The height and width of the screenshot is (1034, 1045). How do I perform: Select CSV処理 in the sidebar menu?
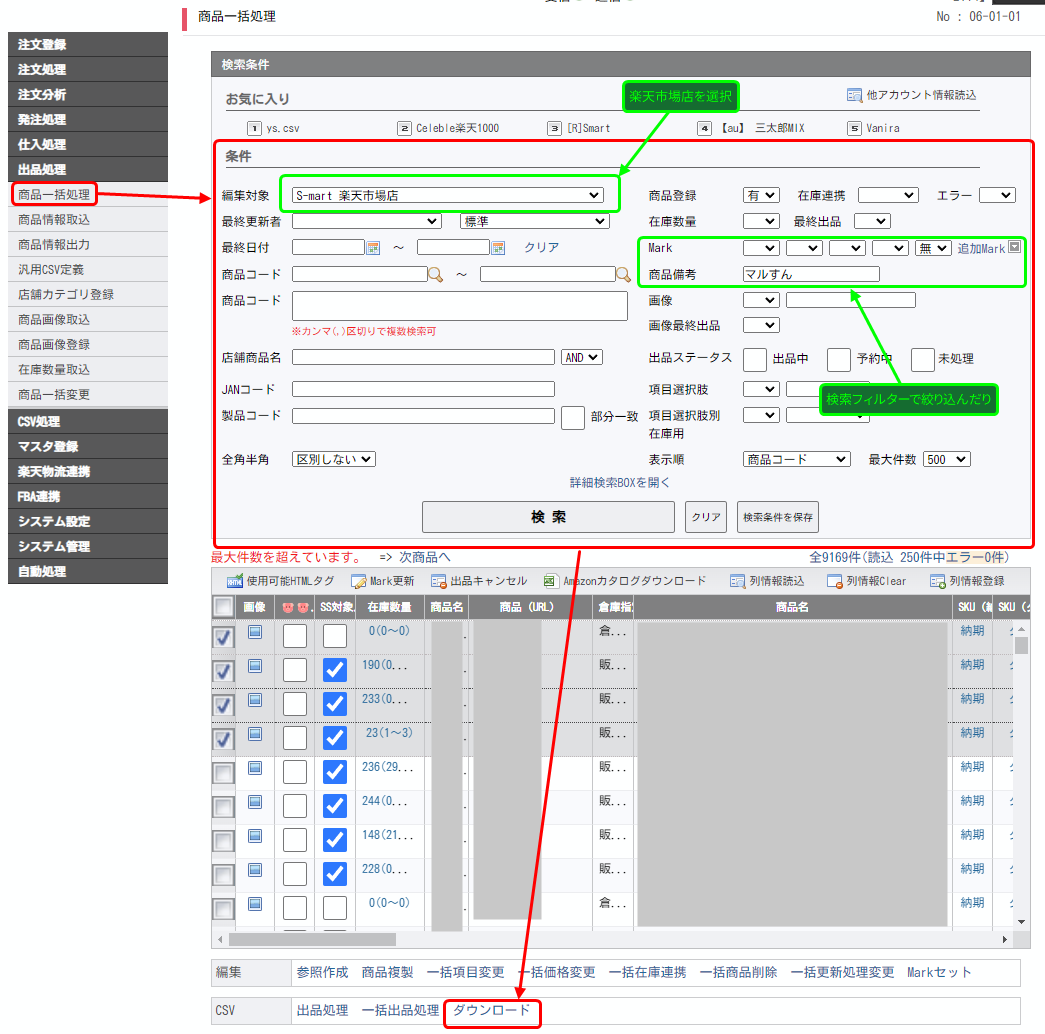(40, 422)
